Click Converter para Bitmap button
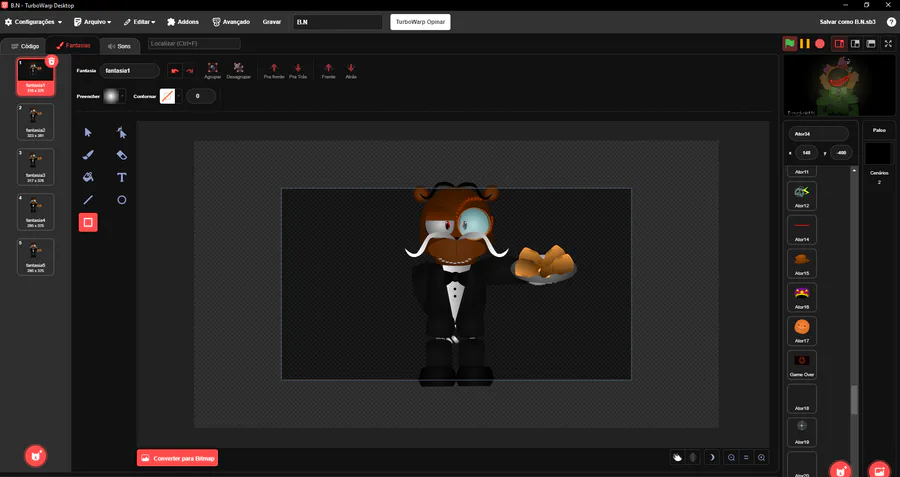 177,457
